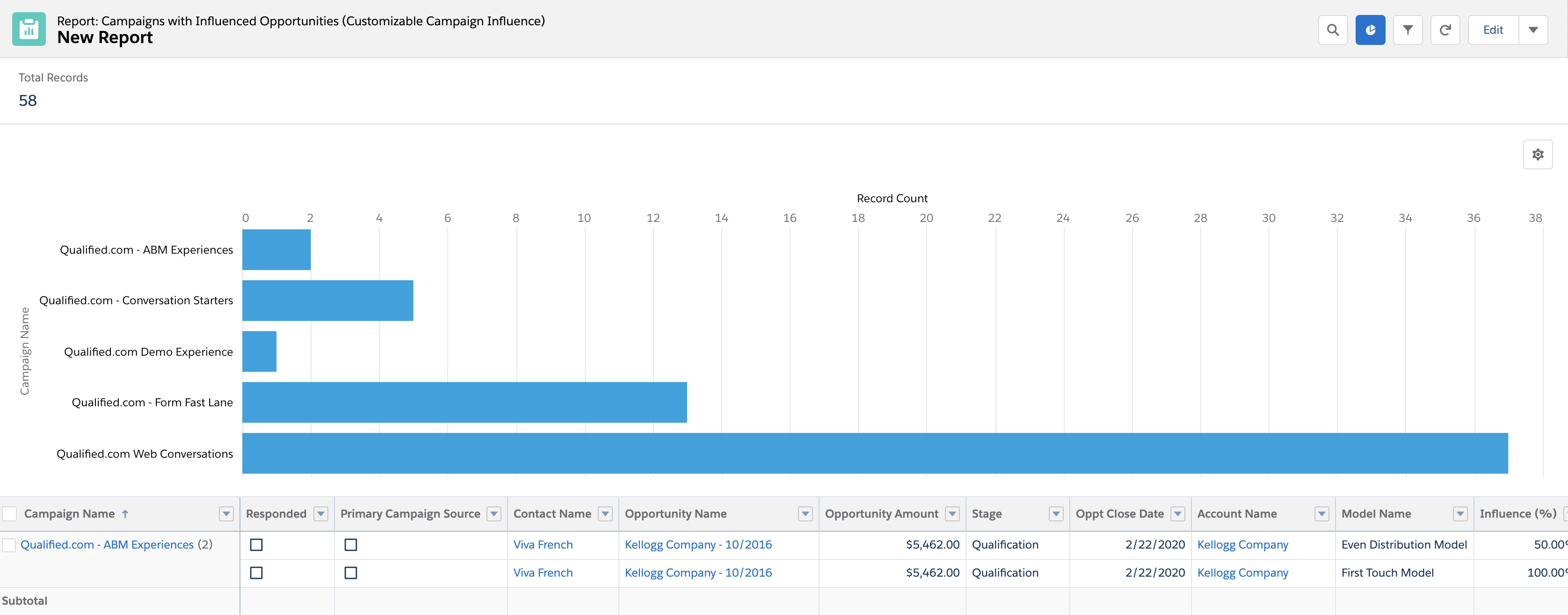Toggle Primary Campaign Source checkbox in First Touch row
This screenshot has width=1568, height=615.
(351, 573)
